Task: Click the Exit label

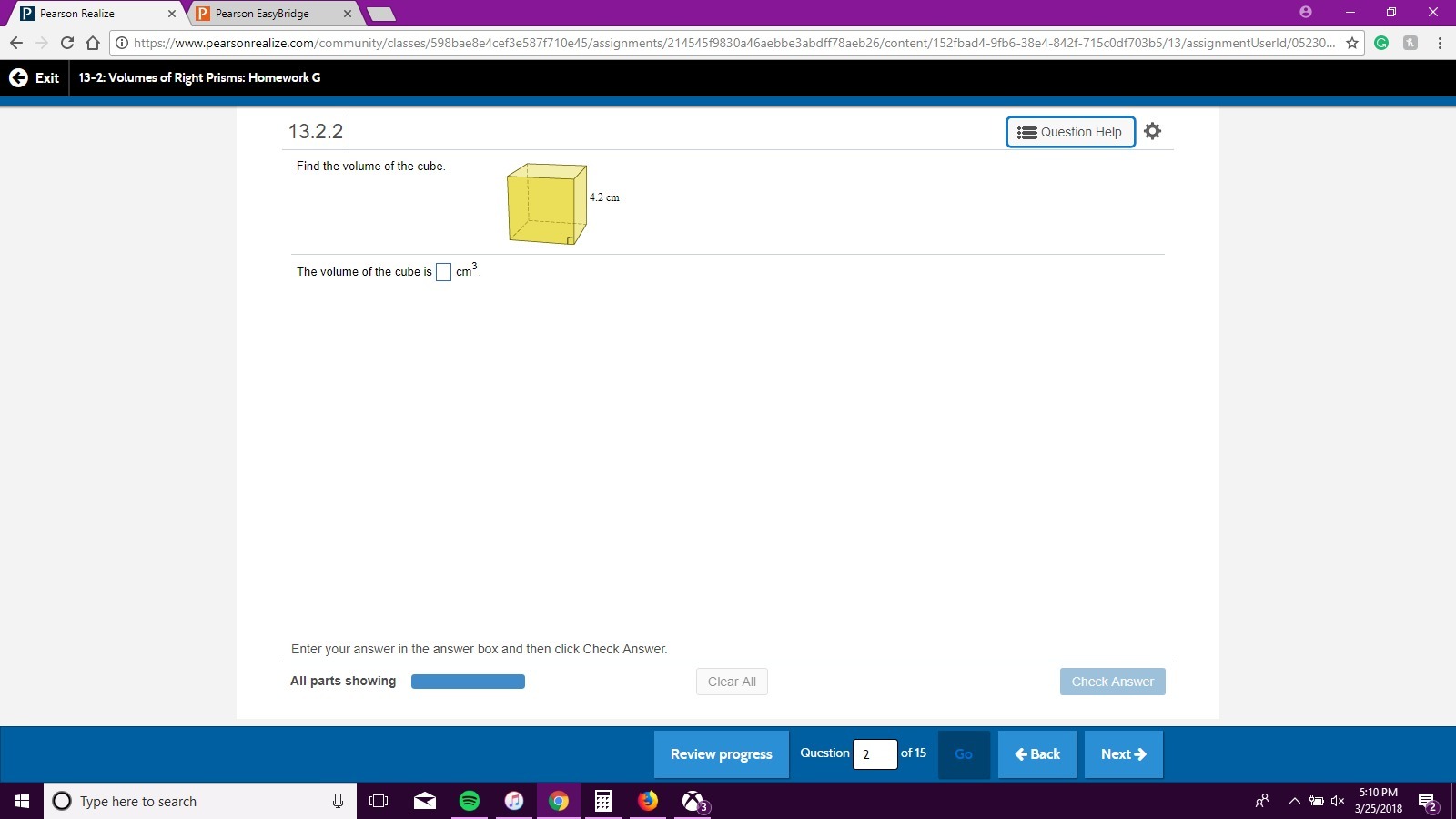Action: pos(47,78)
